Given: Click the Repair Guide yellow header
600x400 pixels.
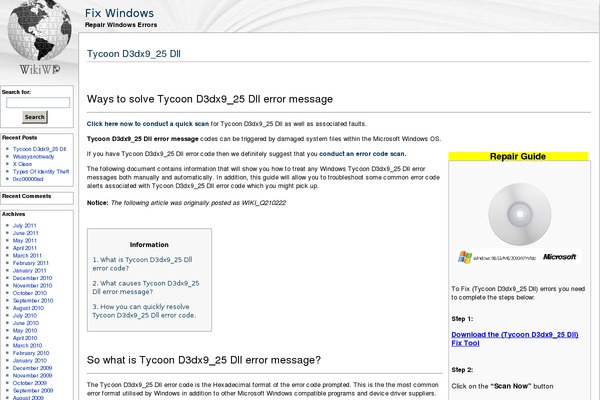Looking at the screenshot, I should click(518, 156).
